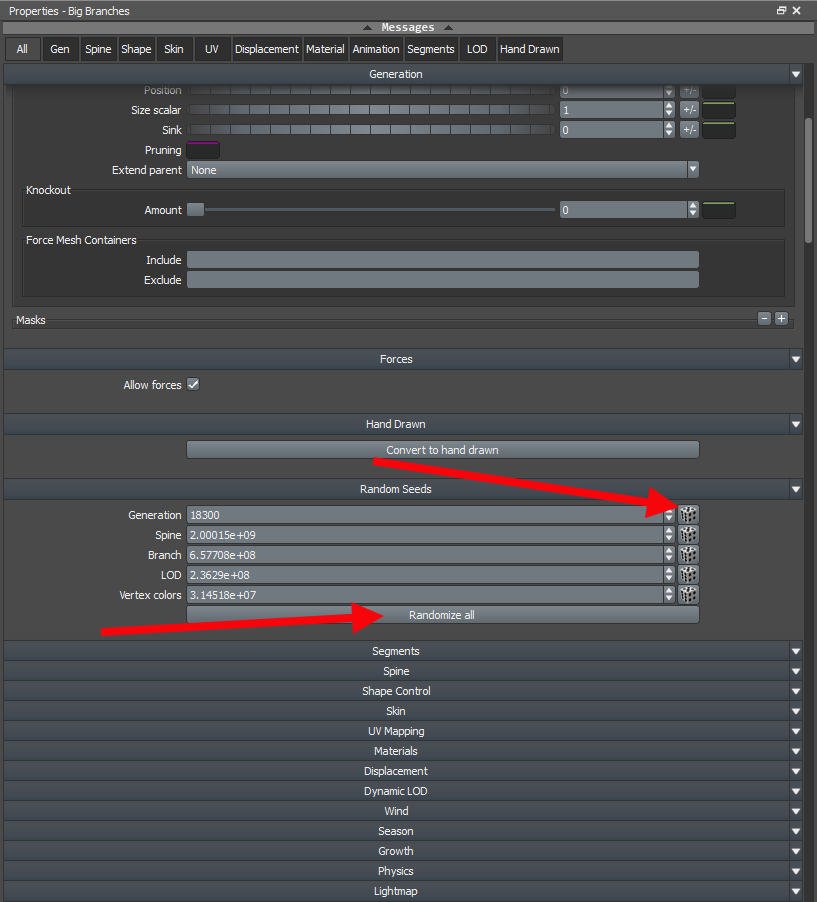Open the Extend parent dropdown
The width and height of the screenshot is (817, 902).
(442, 170)
